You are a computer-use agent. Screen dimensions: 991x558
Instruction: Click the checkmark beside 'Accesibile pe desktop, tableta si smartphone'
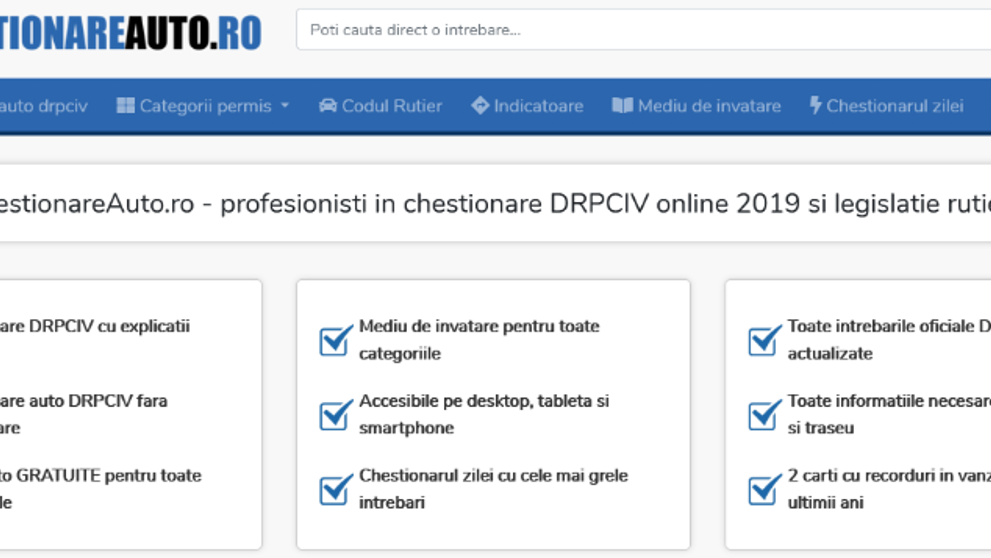[x=336, y=415]
